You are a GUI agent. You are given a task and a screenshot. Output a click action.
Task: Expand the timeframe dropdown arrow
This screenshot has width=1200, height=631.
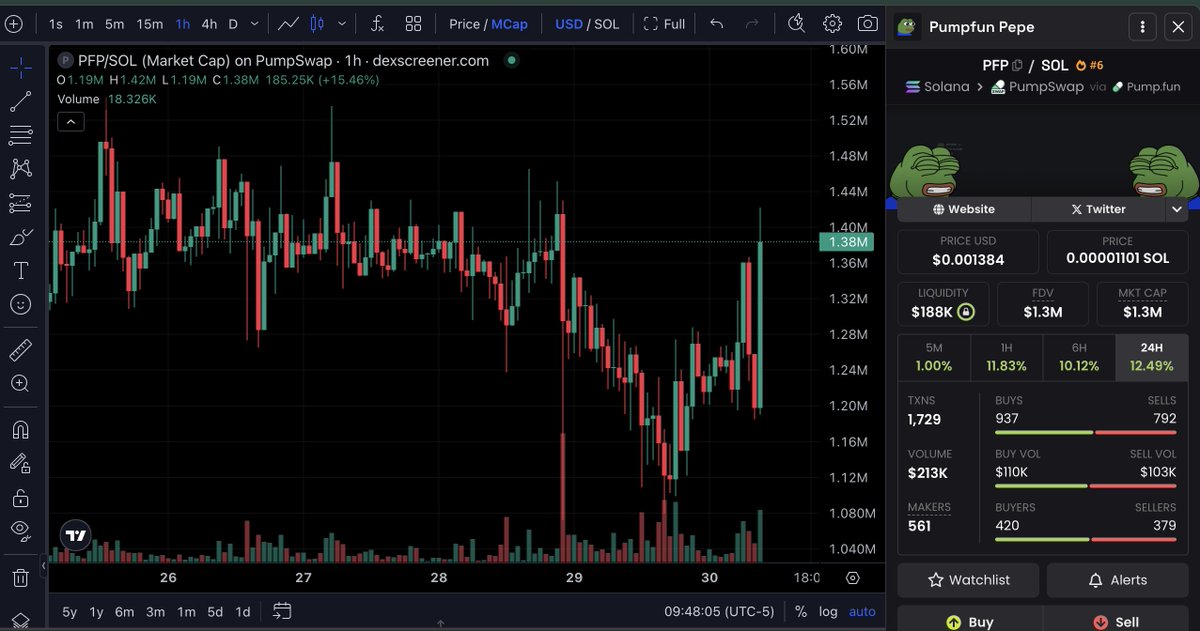[x=255, y=24]
